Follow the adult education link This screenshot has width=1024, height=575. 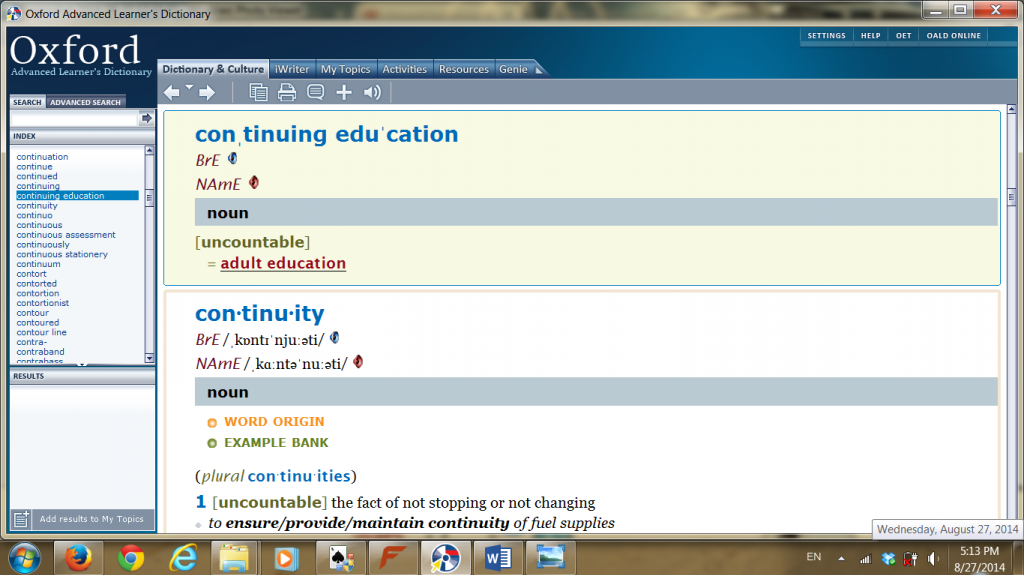click(283, 263)
